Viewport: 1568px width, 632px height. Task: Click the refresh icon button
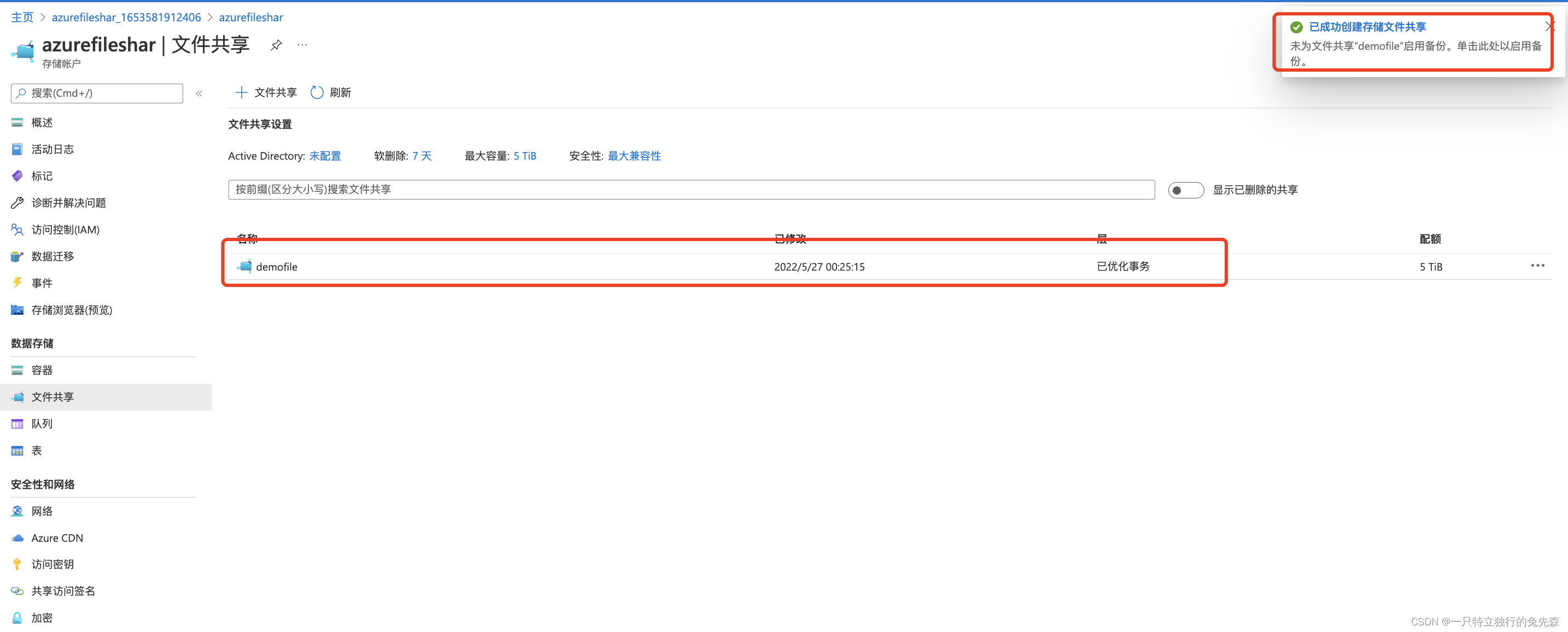pos(317,92)
